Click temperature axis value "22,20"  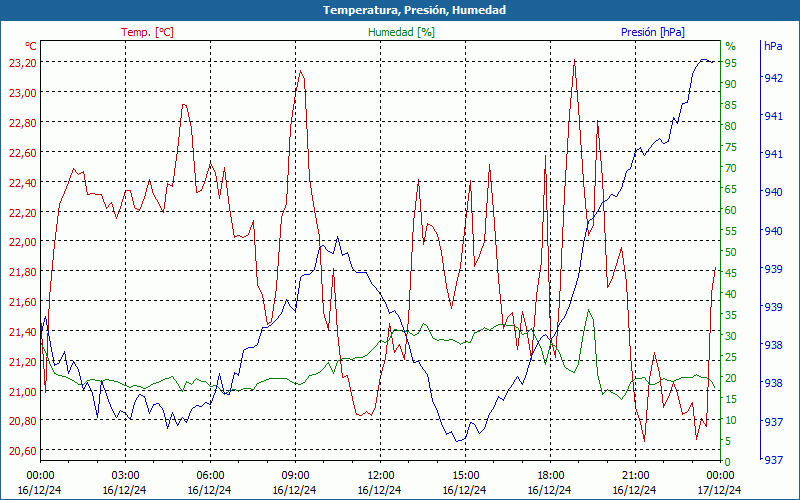pyautogui.click(x=22, y=212)
